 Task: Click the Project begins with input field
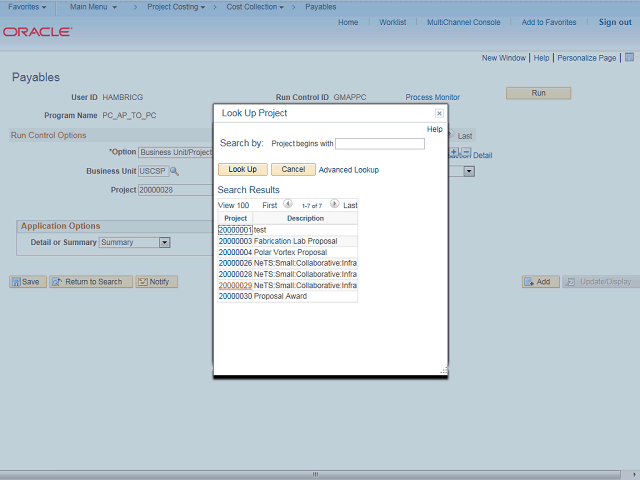[x=380, y=144]
